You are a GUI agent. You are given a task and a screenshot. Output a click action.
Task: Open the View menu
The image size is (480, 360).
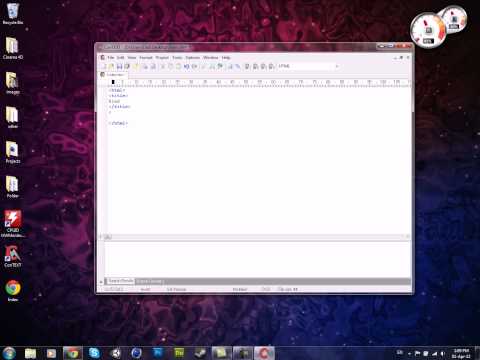tap(132, 58)
